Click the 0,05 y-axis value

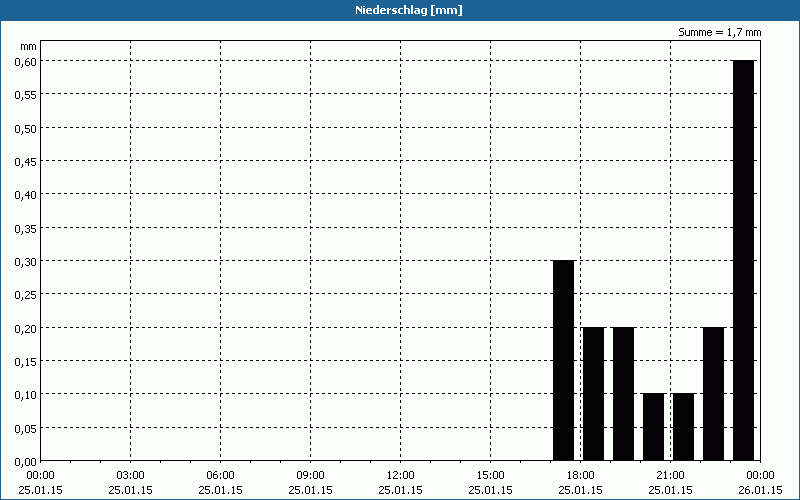(26, 428)
